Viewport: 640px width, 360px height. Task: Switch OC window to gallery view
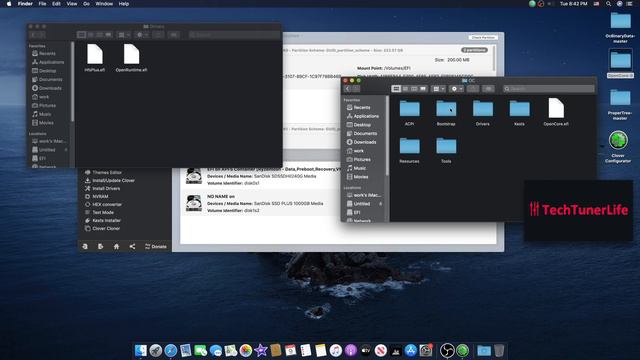tap(423, 89)
